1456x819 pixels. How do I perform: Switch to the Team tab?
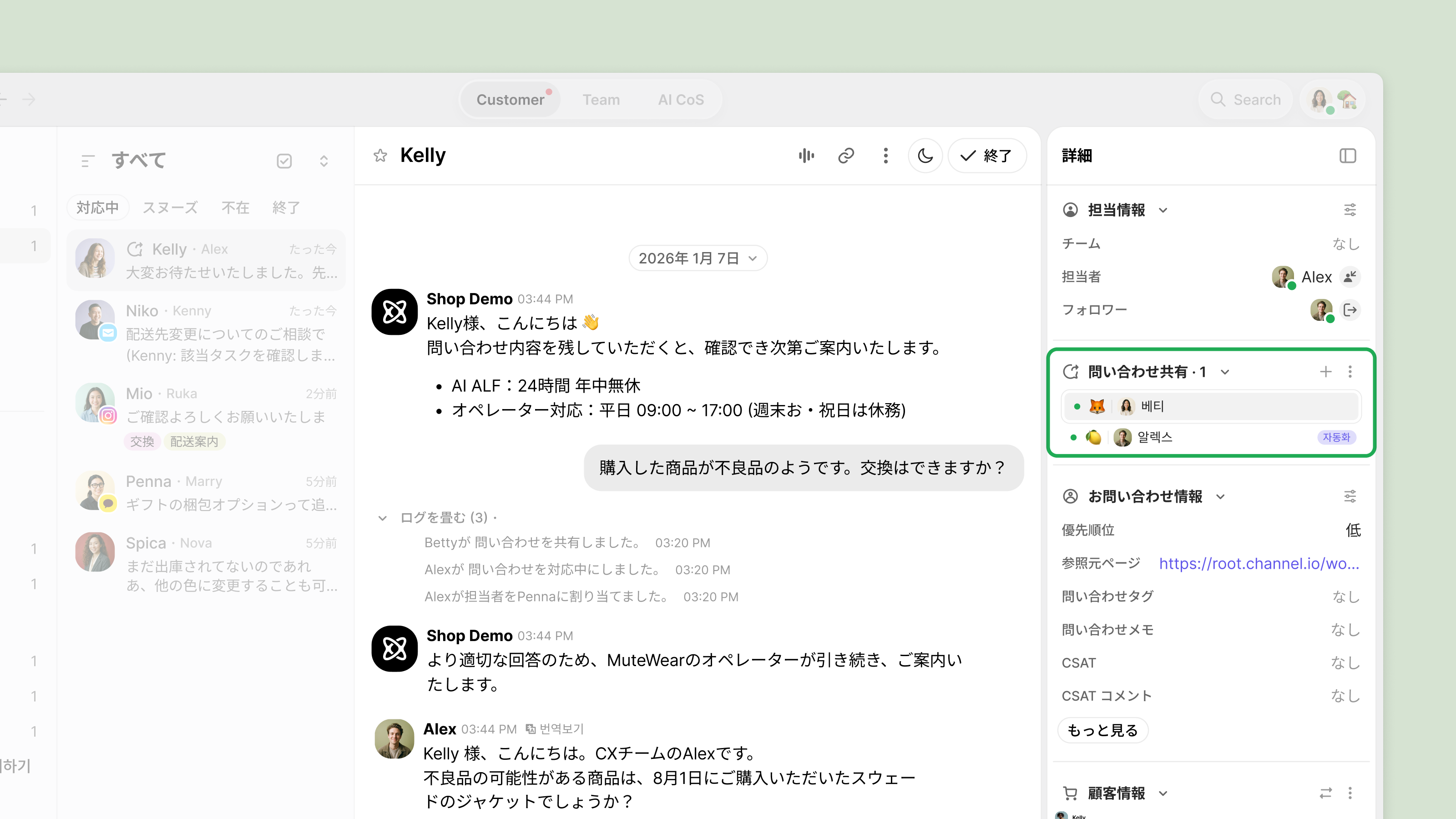601,100
